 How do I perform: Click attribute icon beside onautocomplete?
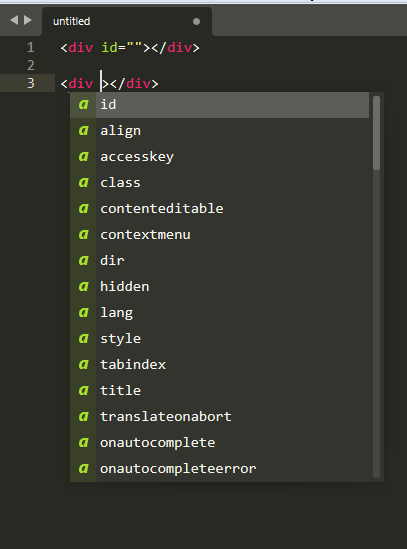click(x=83, y=443)
